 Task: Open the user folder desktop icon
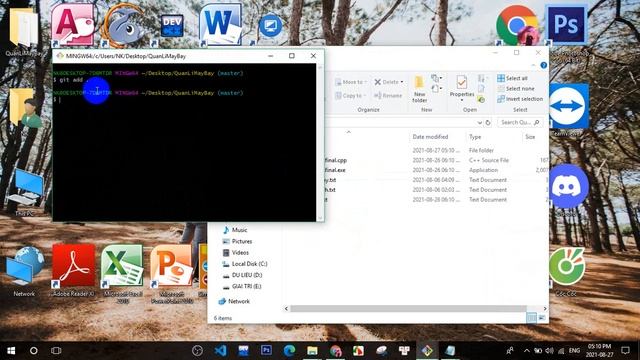coord(25,107)
